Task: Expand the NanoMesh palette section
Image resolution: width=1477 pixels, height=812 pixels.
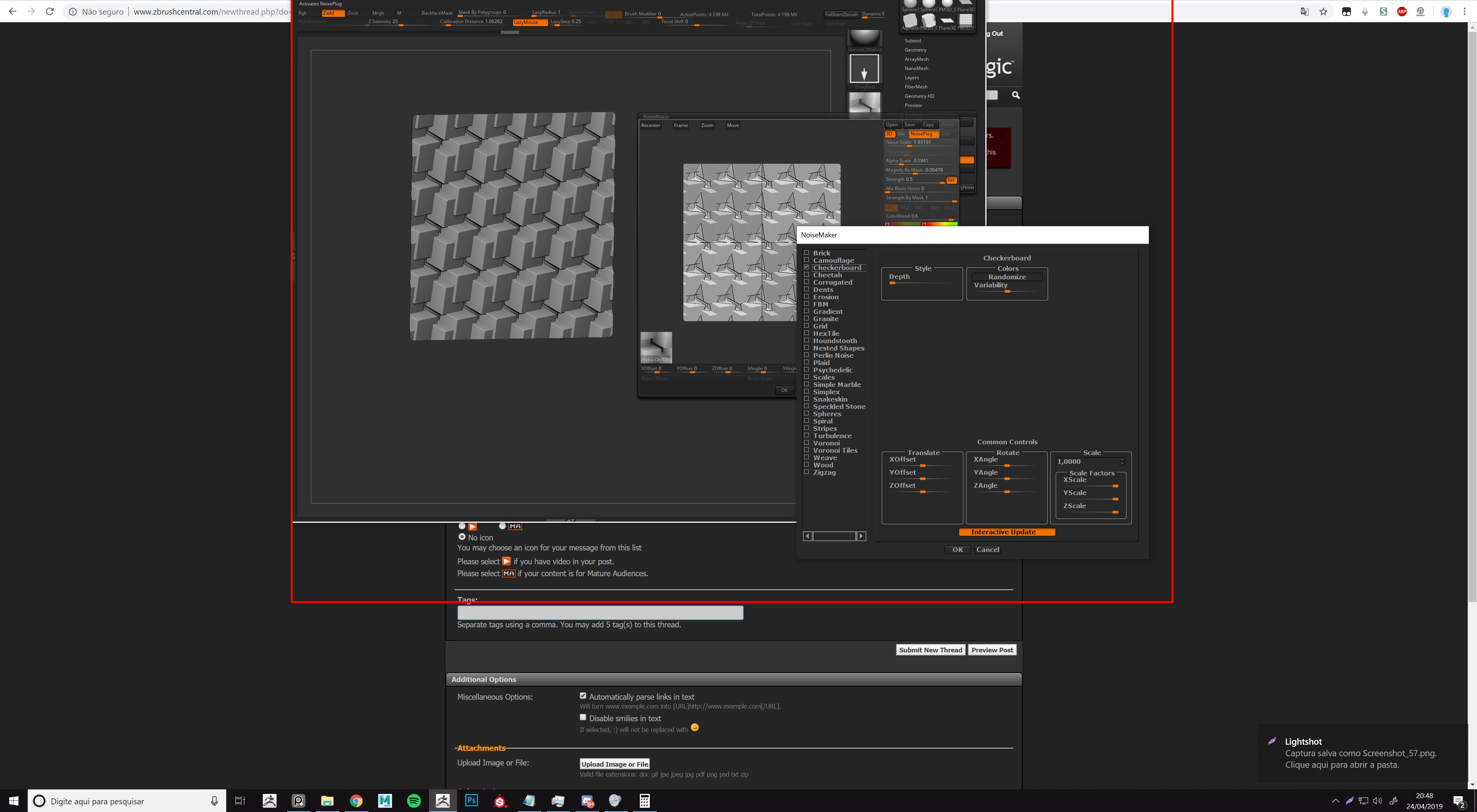Action: [916, 68]
